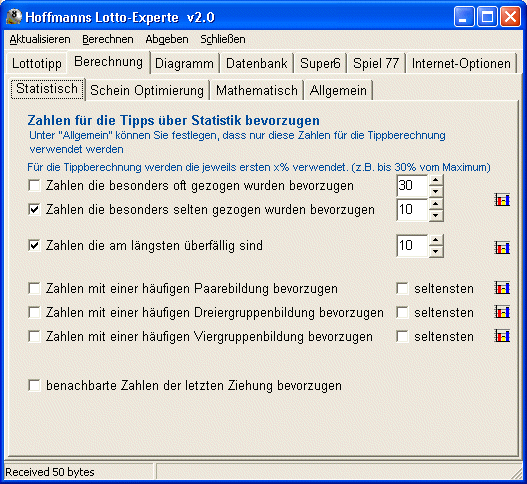Viewport: 527px width, 484px height.
Task: Open the chart icon beside frequency options
Action: [x=502, y=200]
